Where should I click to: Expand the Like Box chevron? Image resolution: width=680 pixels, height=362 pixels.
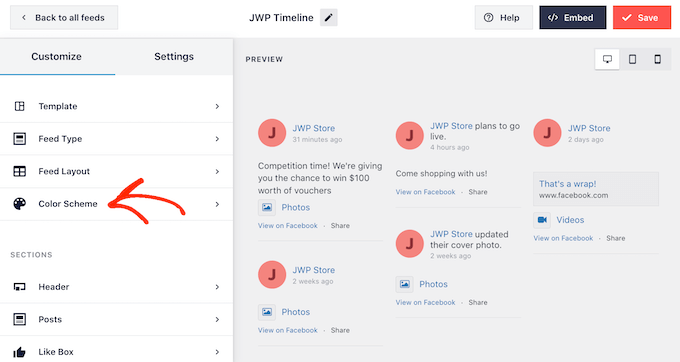pyautogui.click(x=217, y=352)
